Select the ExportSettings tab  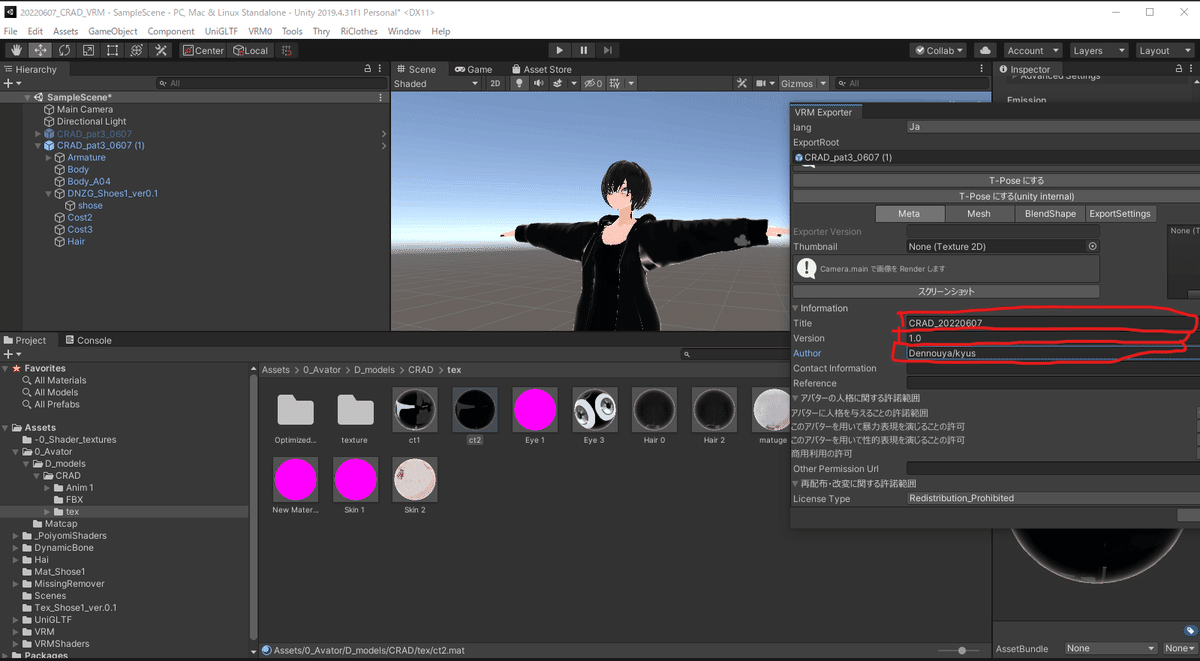tap(1120, 213)
